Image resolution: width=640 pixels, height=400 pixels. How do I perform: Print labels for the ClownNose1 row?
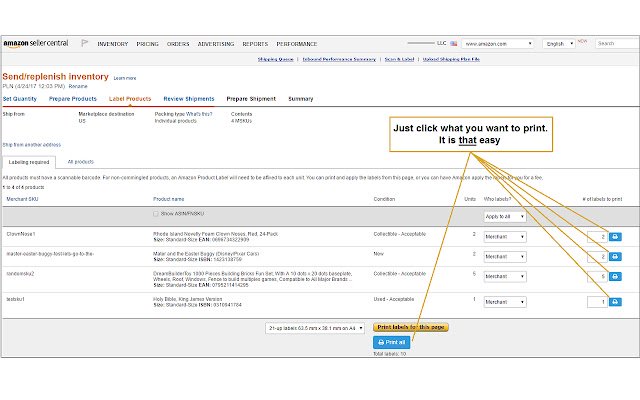coord(615,237)
